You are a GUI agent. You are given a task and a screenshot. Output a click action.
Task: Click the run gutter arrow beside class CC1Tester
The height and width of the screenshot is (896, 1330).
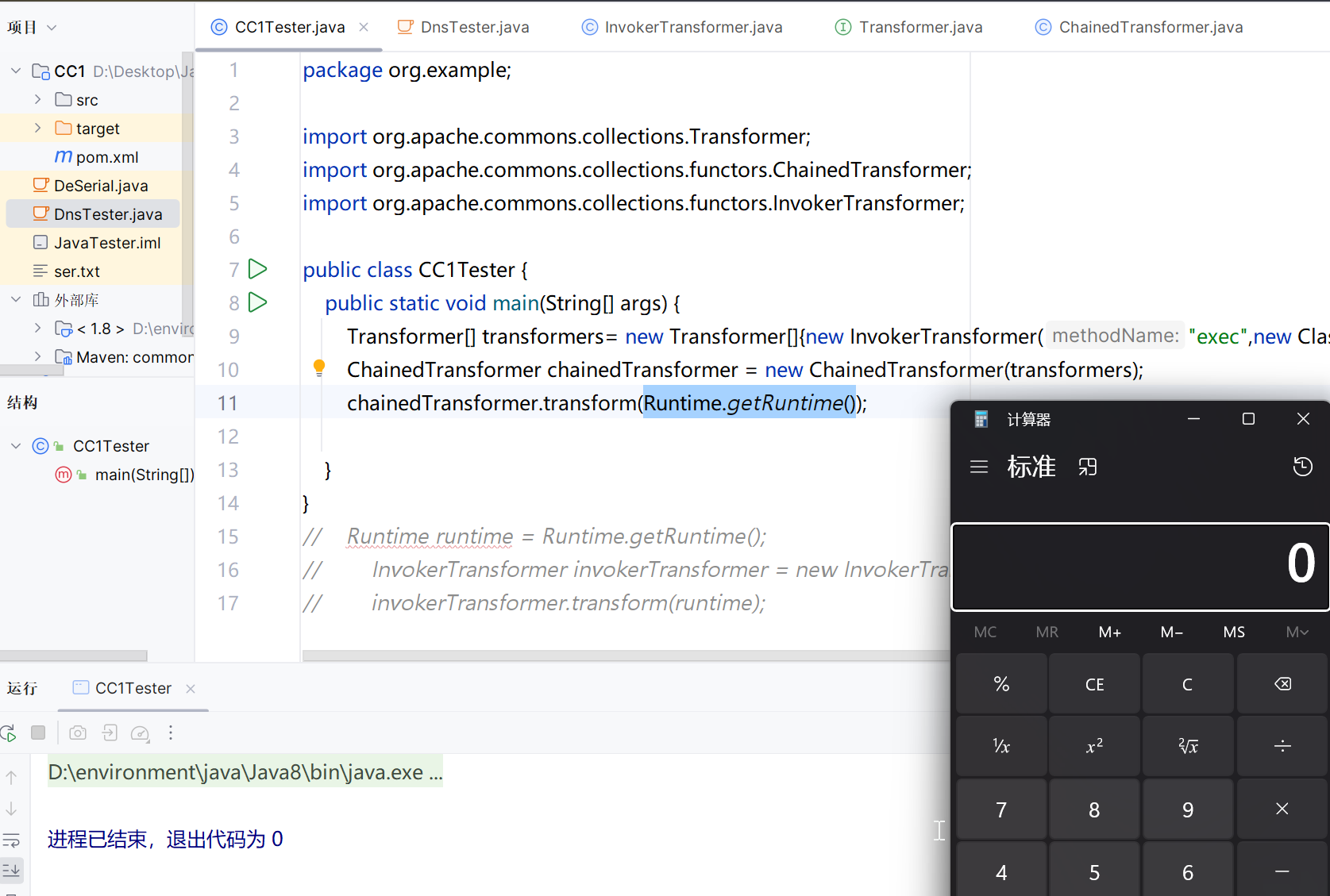click(x=257, y=270)
